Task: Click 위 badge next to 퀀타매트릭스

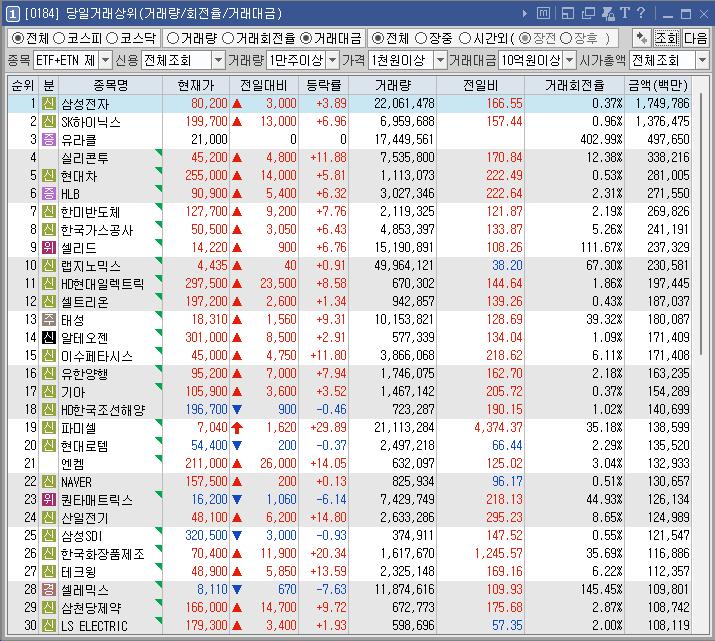Action: click(x=49, y=500)
